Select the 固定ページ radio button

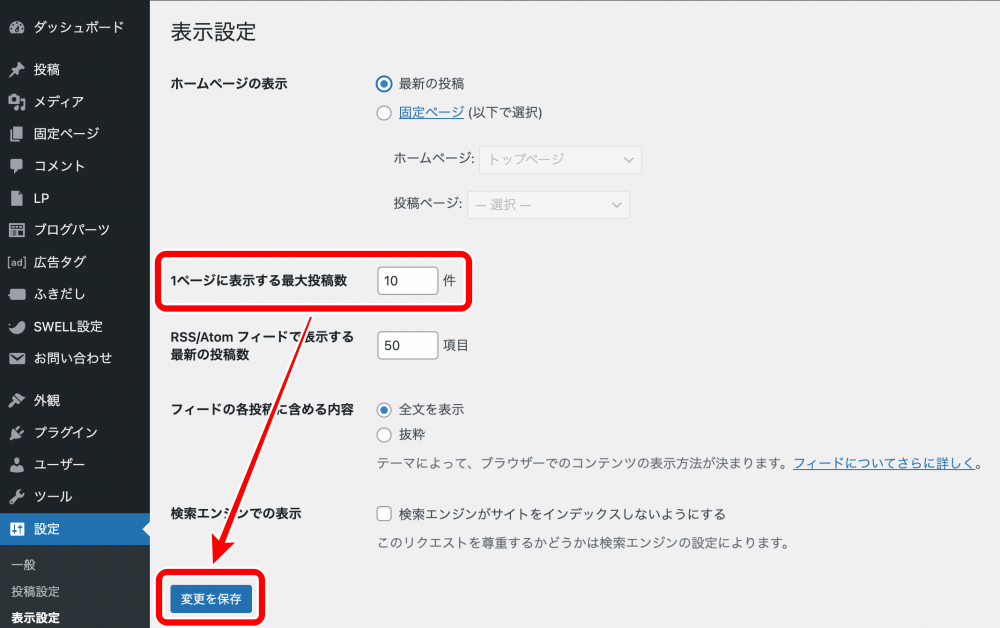pos(384,113)
